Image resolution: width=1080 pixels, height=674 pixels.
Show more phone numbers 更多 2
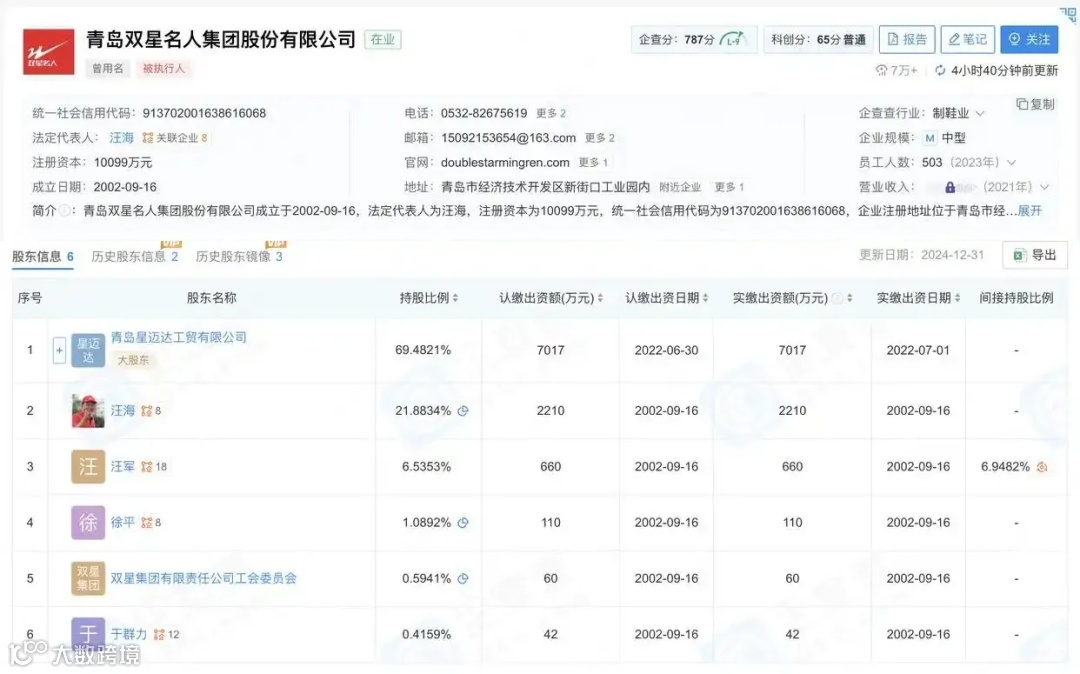coord(551,113)
